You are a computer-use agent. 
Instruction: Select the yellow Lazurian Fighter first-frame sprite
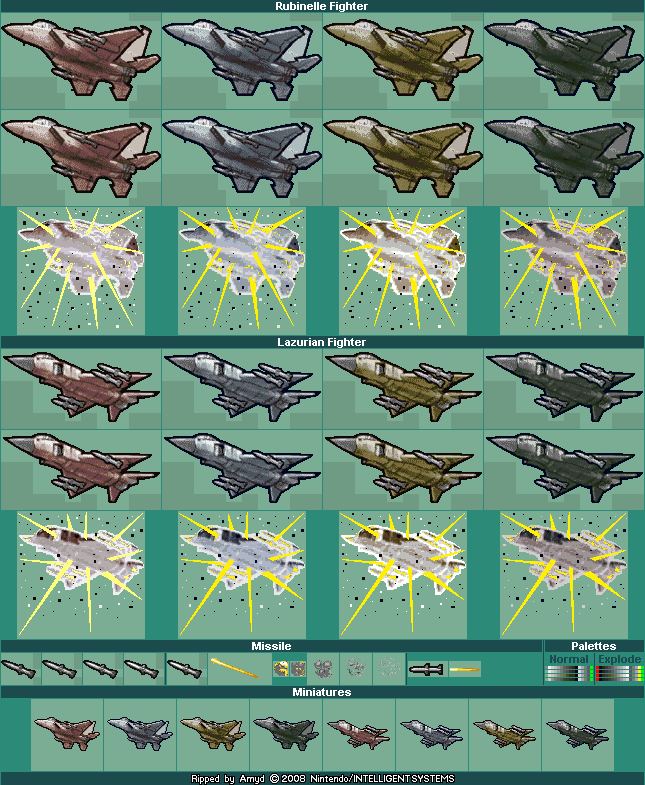point(403,388)
